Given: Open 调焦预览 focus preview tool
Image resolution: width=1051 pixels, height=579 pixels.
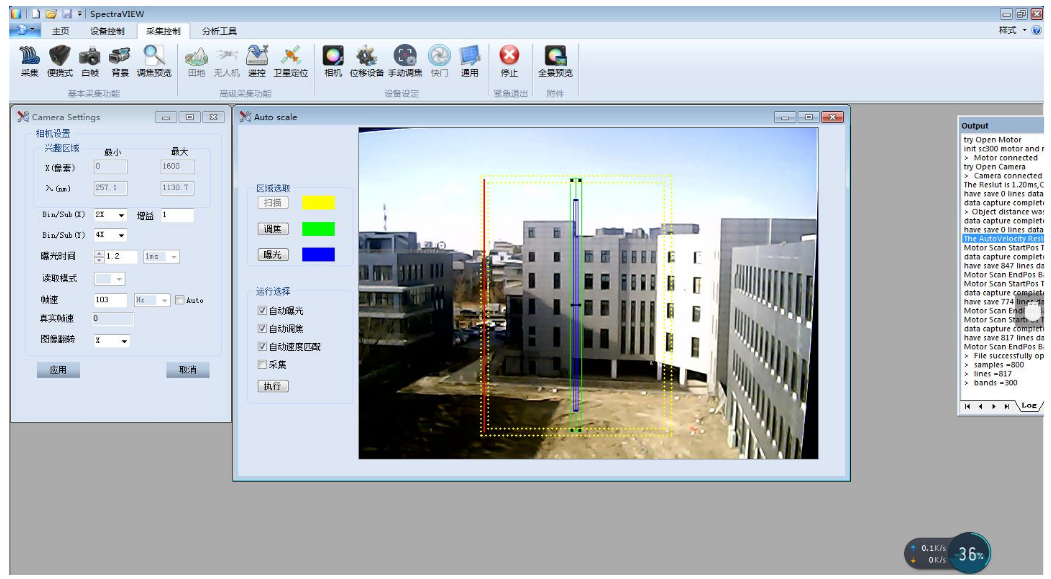Looking at the screenshot, I should (153, 58).
